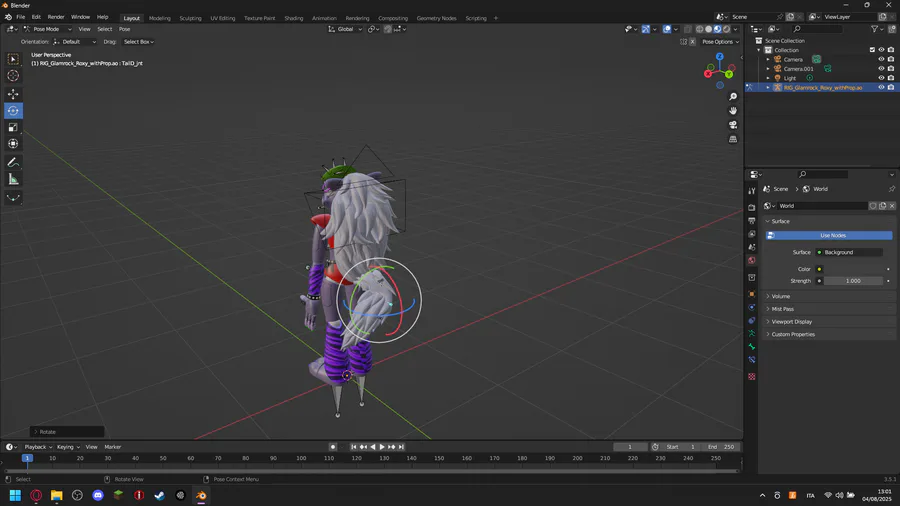
Task: Click the viewport zoom magnifier icon
Action: [x=733, y=97]
